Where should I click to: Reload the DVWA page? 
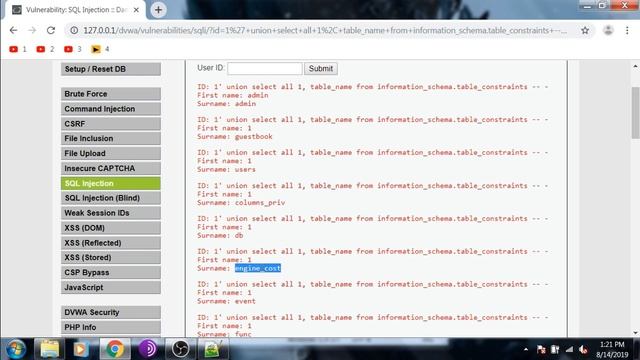tap(51, 30)
